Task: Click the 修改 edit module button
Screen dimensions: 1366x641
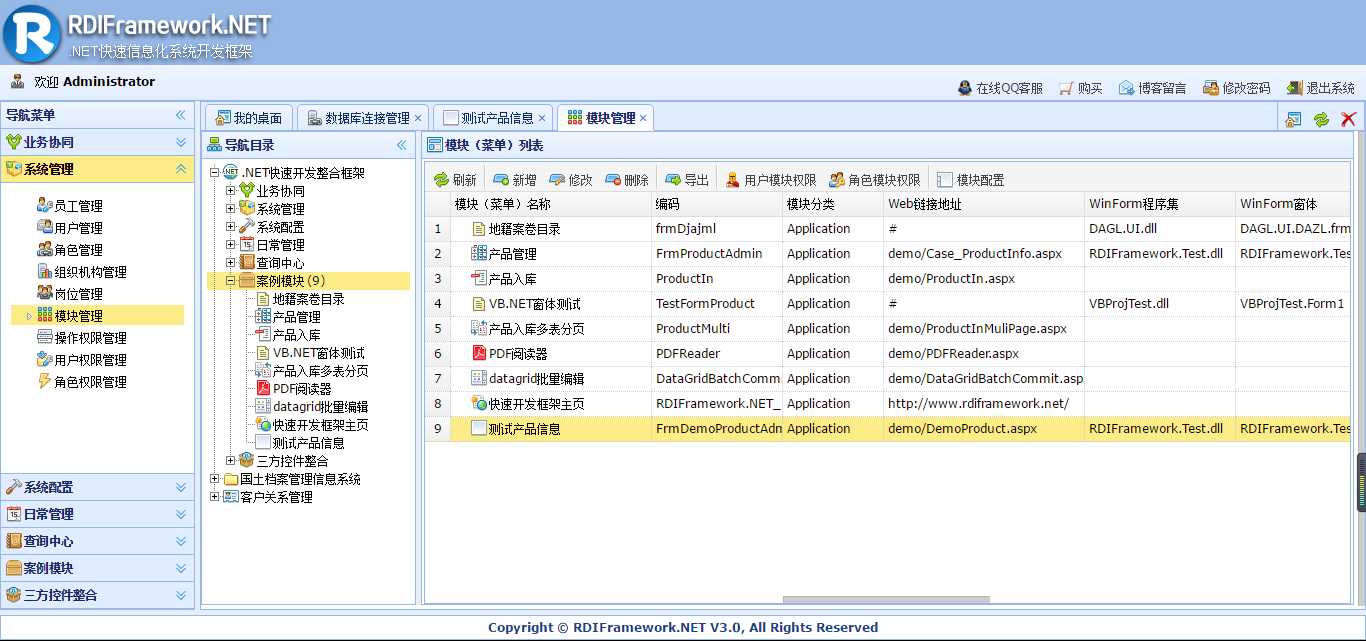Action: coord(570,180)
